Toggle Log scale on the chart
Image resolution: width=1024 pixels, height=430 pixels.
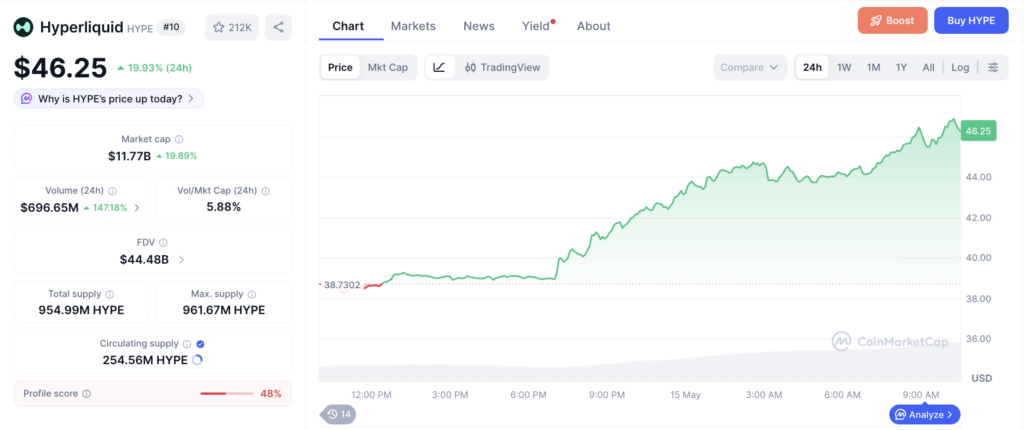tap(961, 67)
